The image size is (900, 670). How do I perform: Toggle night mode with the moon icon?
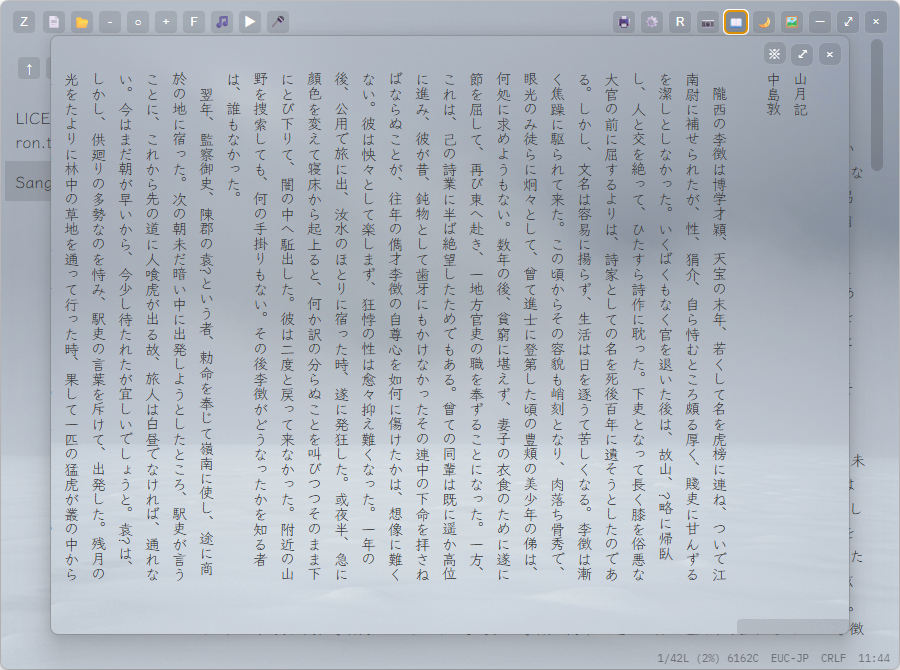[764, 22]
